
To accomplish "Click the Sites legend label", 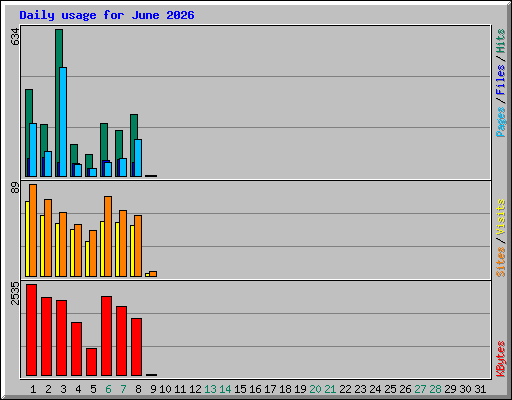I will coord(500,262).
